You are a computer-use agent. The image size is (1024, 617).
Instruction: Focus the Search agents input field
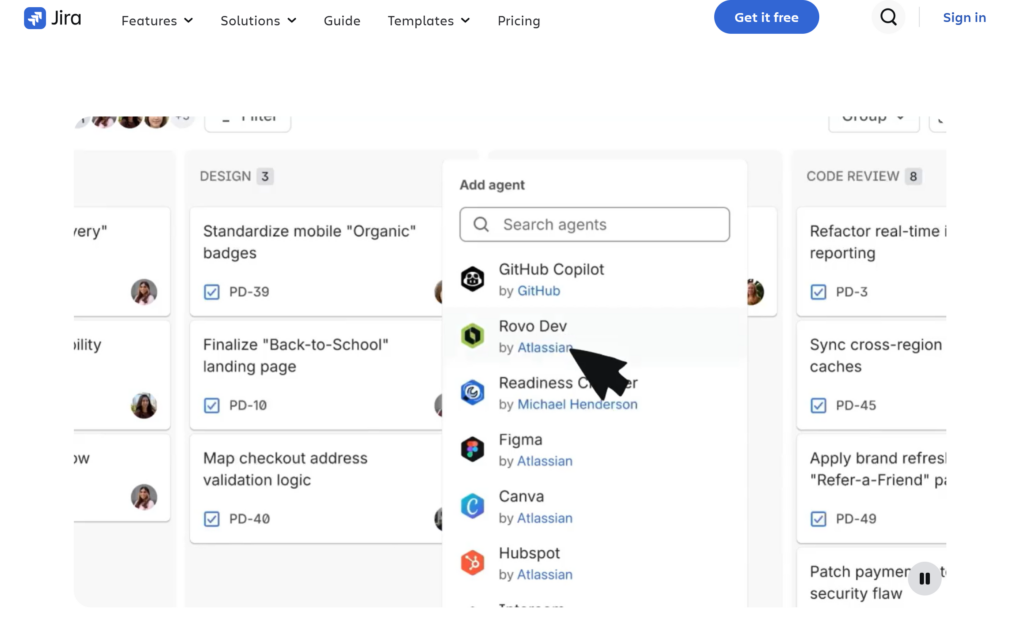pos(594,225)
